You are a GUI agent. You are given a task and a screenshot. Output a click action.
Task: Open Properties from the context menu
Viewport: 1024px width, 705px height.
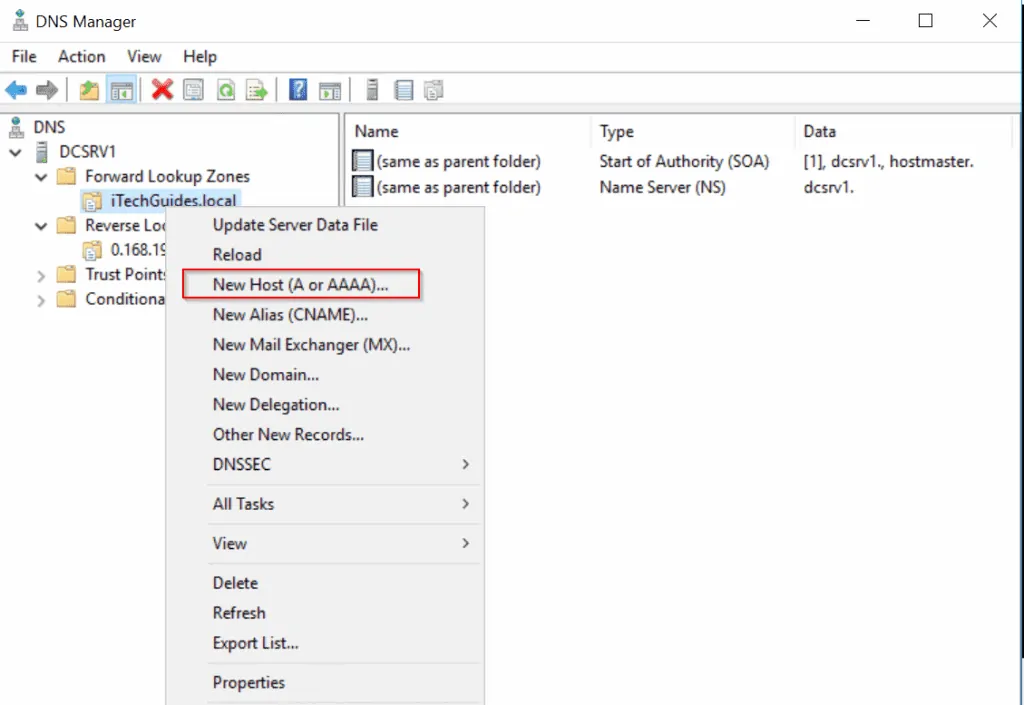(249, 682)
